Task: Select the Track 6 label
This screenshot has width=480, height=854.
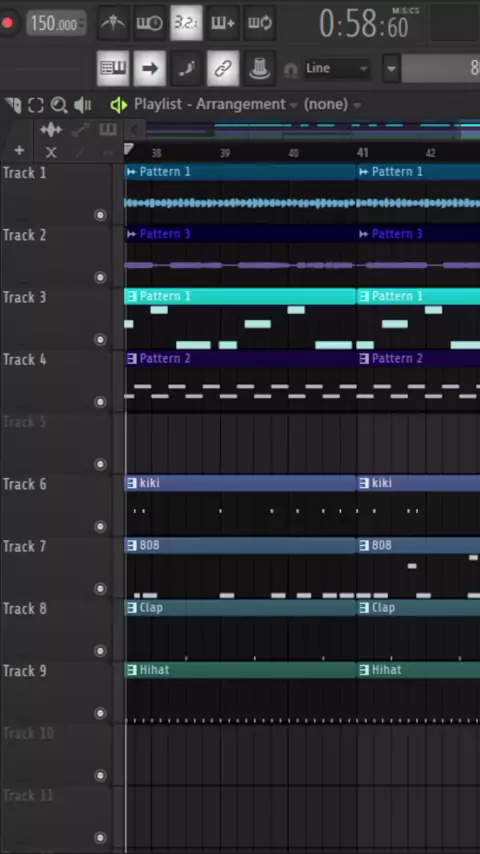Action: tap(25, 484)
